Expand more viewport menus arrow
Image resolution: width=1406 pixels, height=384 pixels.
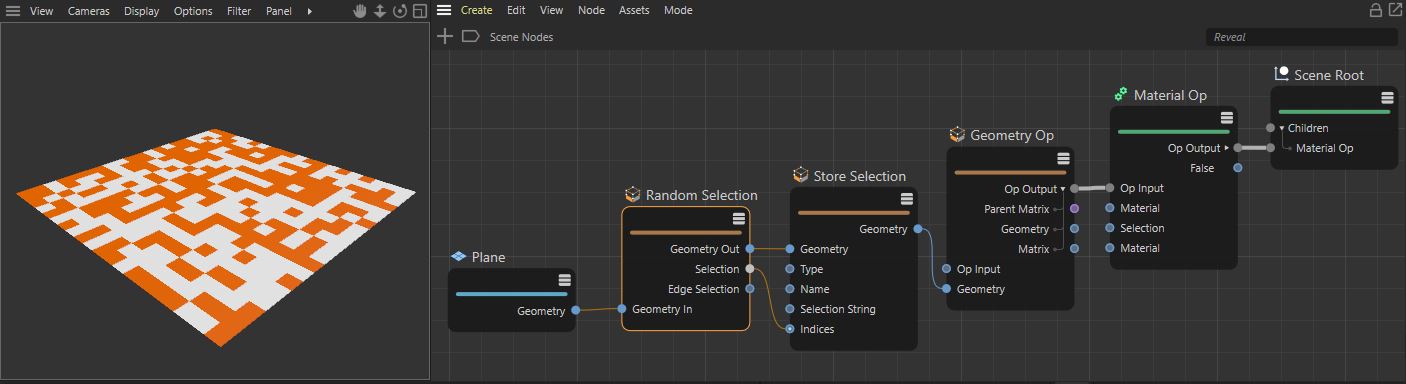(309, 11)
